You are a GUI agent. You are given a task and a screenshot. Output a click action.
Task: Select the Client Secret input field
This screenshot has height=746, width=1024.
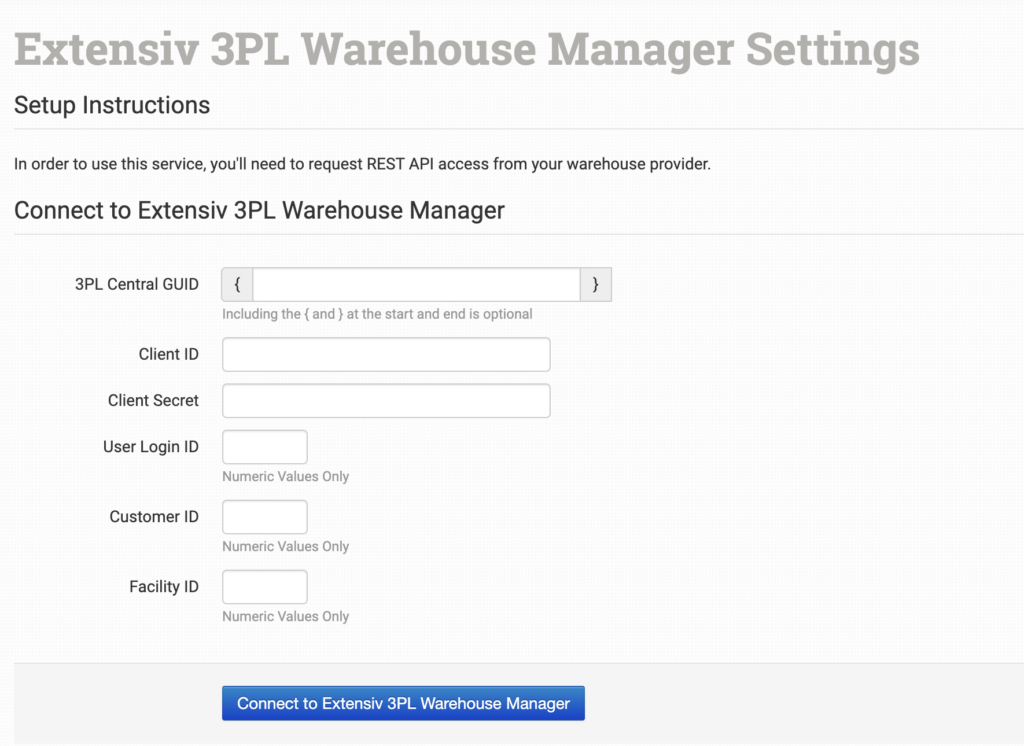tap(386, 401)
